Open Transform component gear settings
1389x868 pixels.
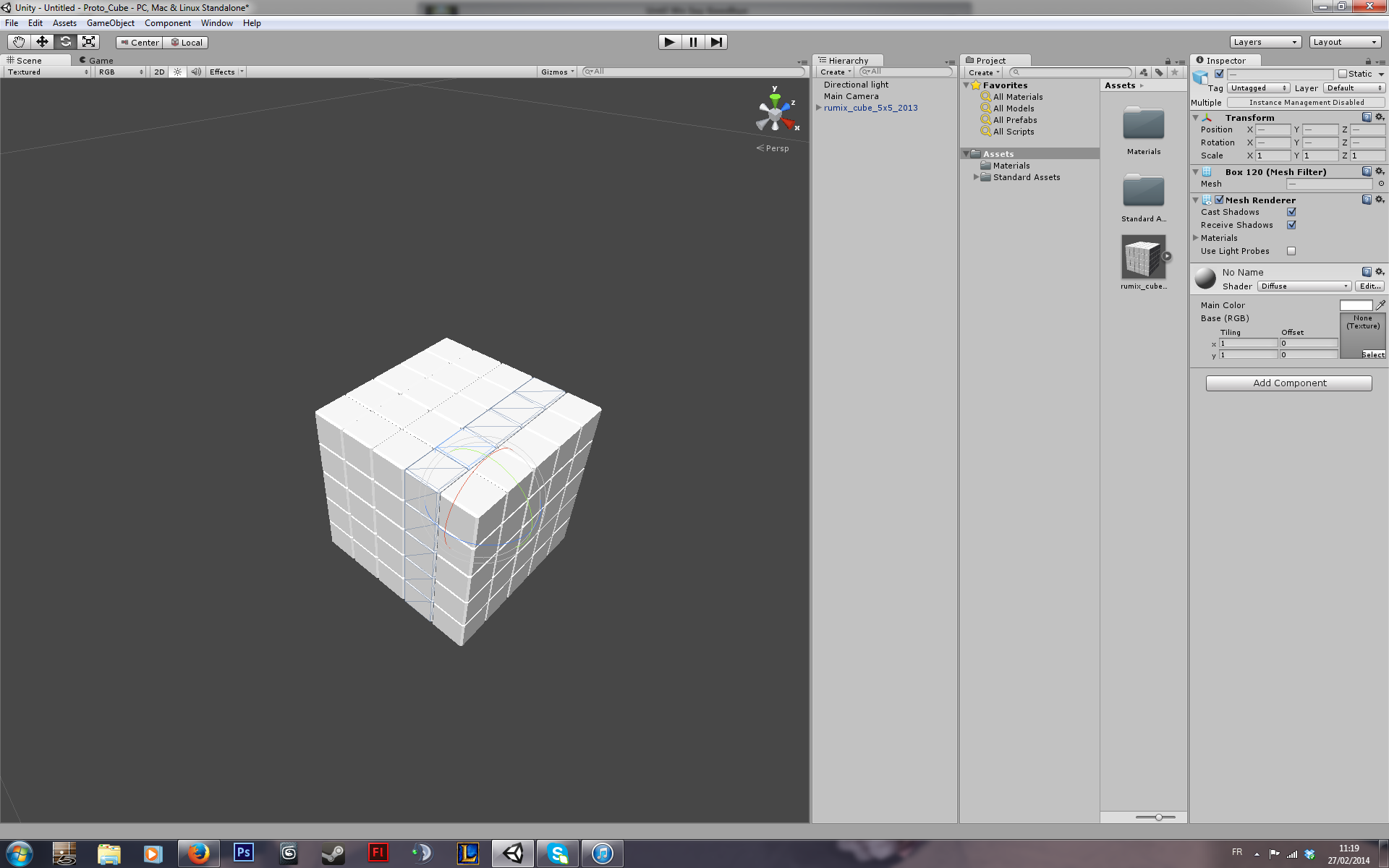(x=1380, y=117)
